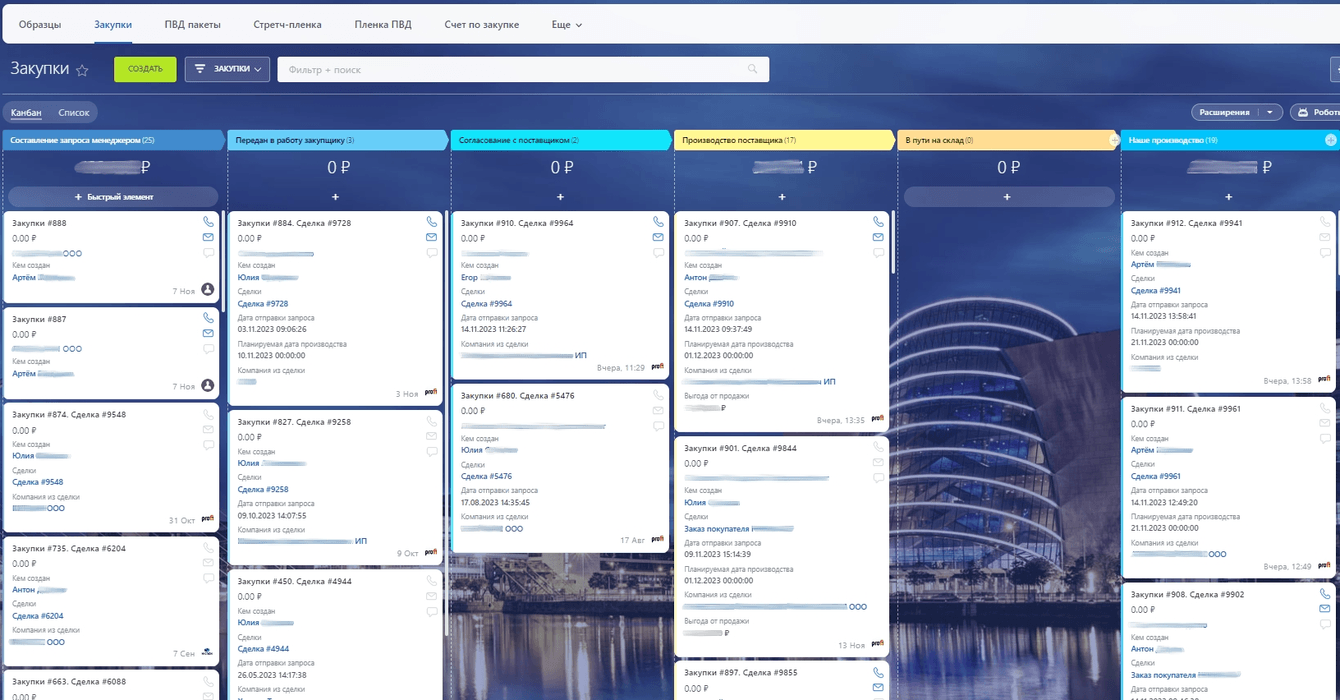Click mail icon on Закупки #884 card

[x=432, y=237]
